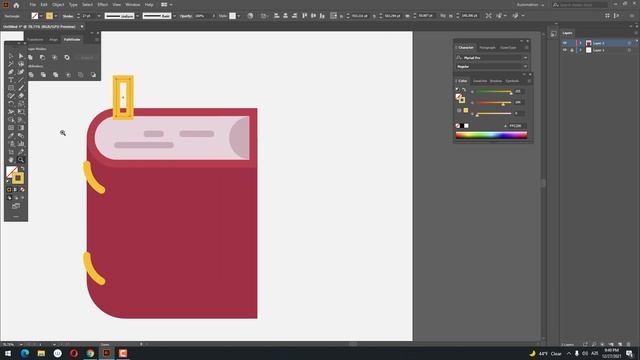The height and width of the screenshot is (360, 640).
Task: Adjust the bottom color slider in Color panel
Action: pos(493,113)
